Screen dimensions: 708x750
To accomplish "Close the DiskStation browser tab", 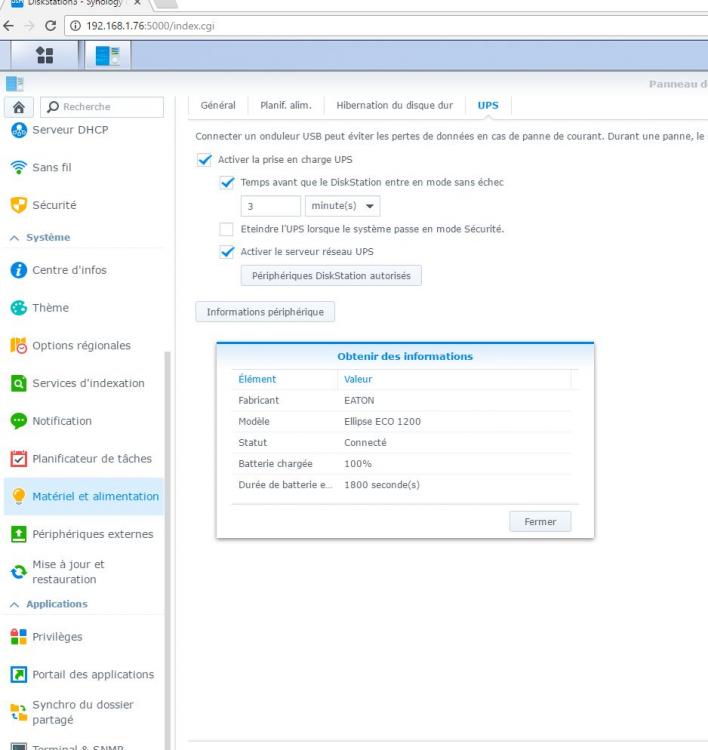I will click(x=137, y=3).
